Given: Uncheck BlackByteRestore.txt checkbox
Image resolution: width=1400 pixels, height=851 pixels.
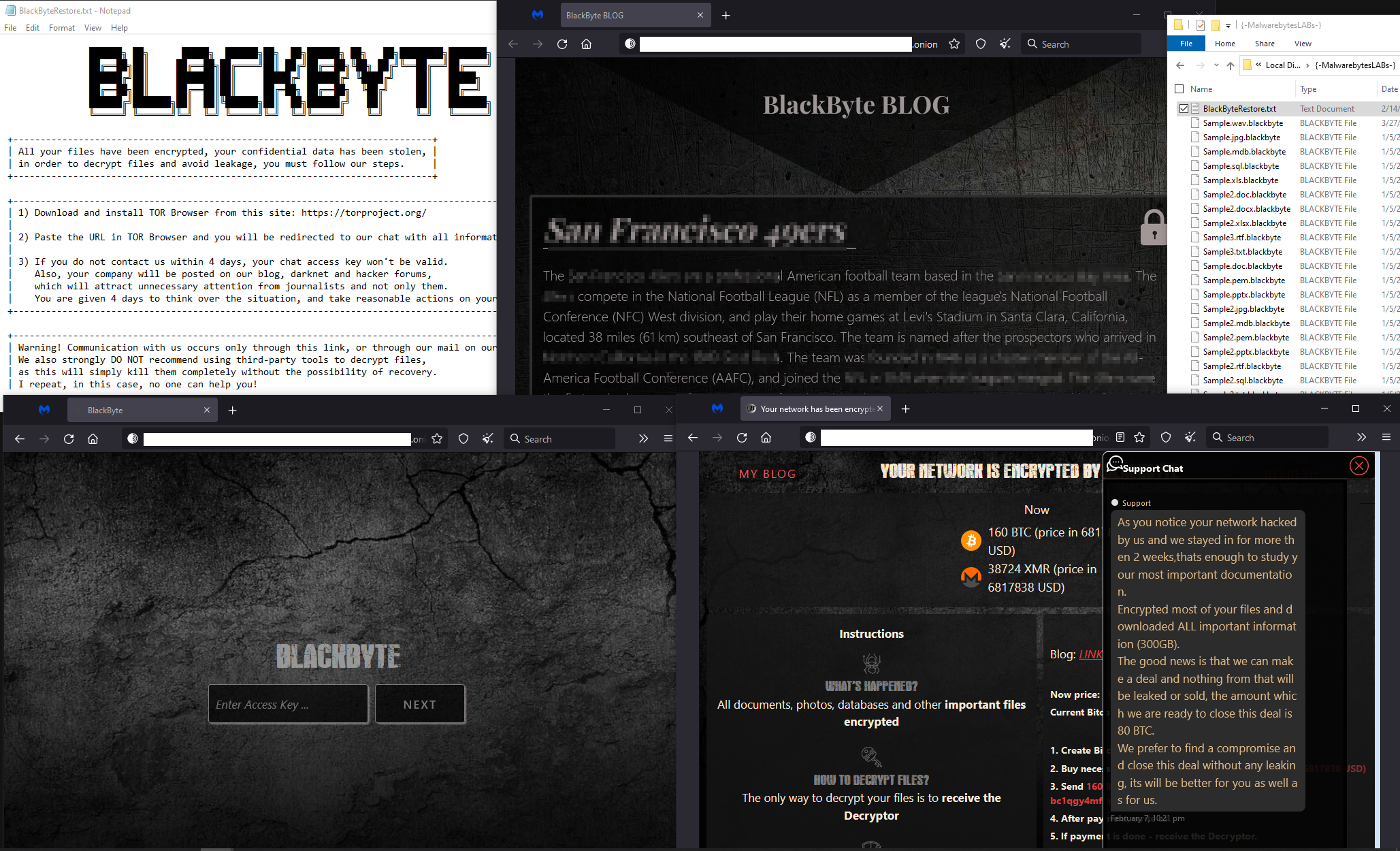Looking at the screenshot, I should [x=1184, y=109].
